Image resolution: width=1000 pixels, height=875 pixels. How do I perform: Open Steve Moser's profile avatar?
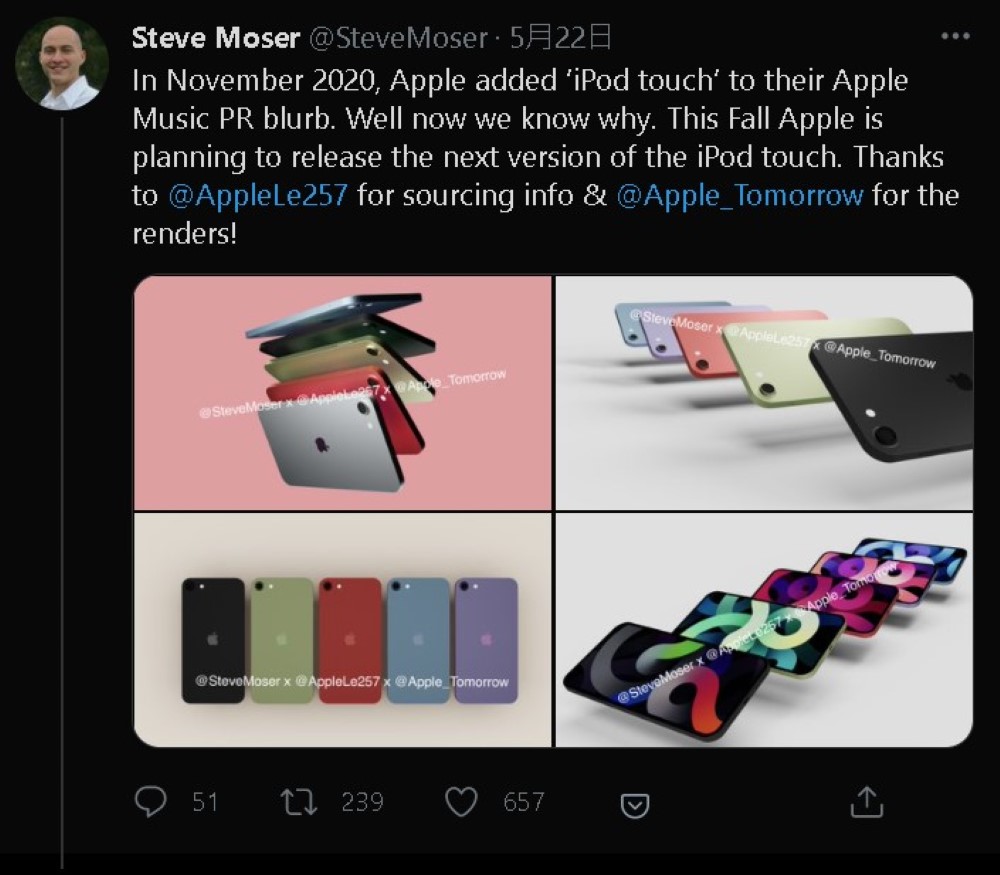click(x=62, y=63)
